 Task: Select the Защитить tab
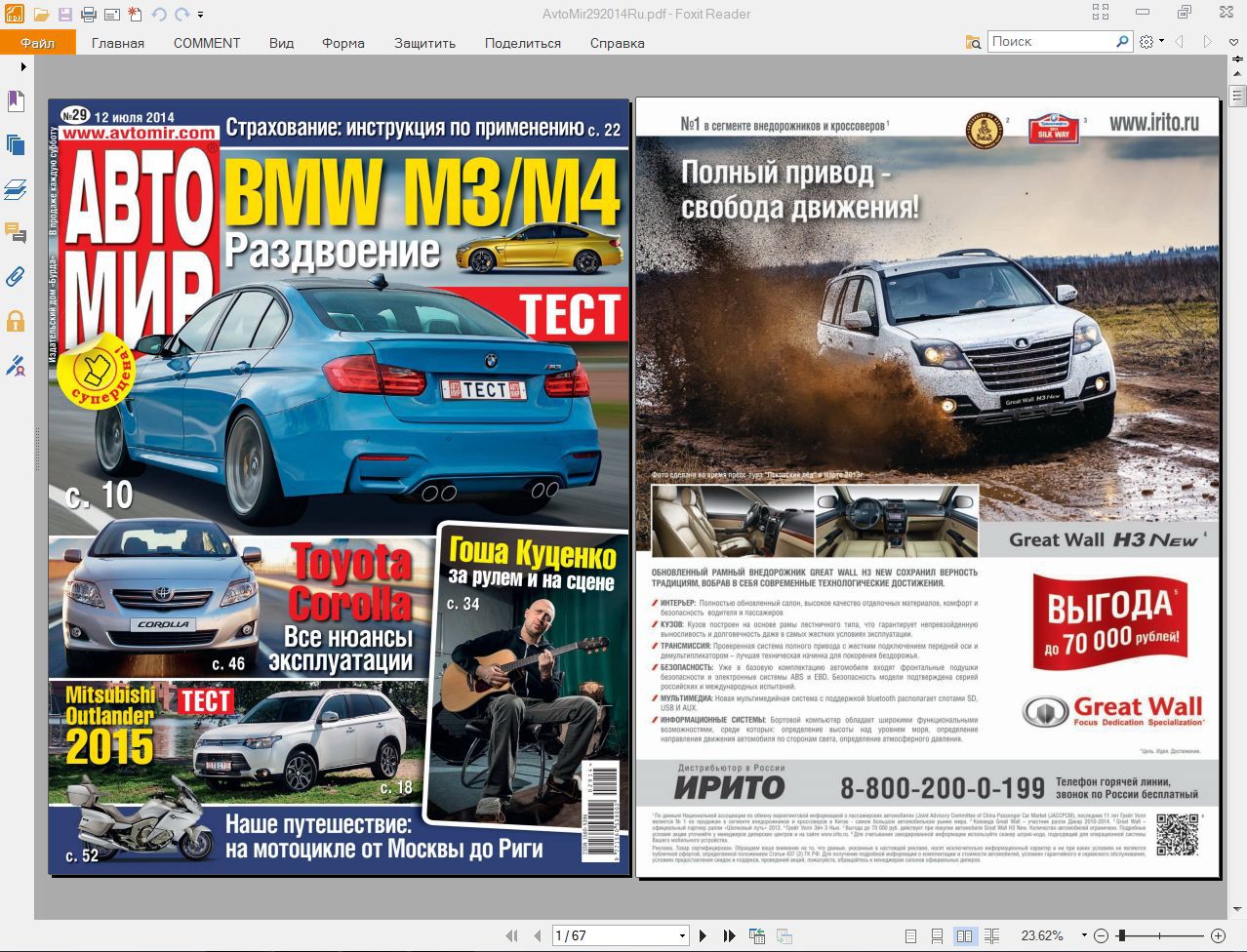424,43
